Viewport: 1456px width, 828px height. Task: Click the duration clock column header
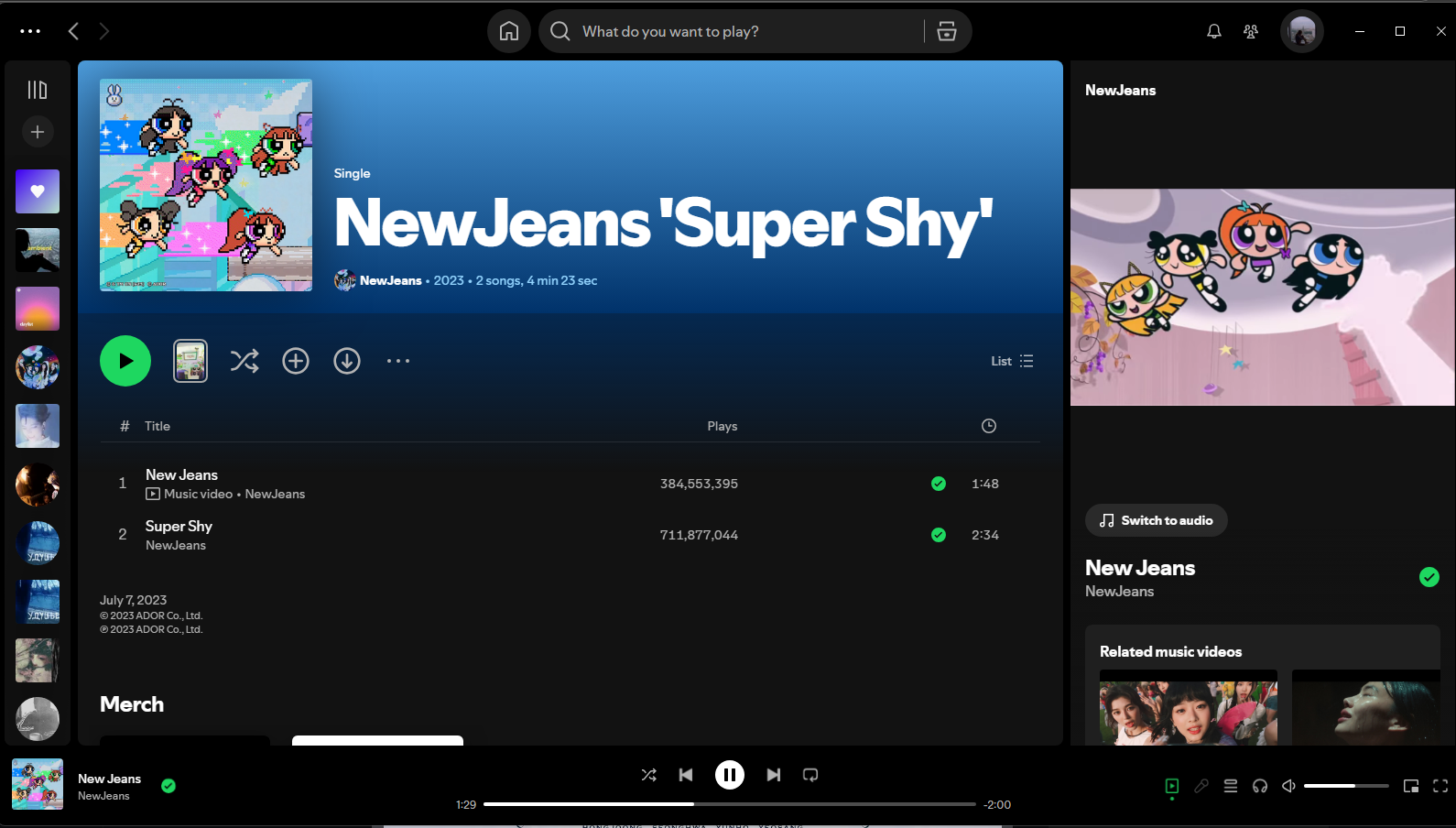click(989, 426)
